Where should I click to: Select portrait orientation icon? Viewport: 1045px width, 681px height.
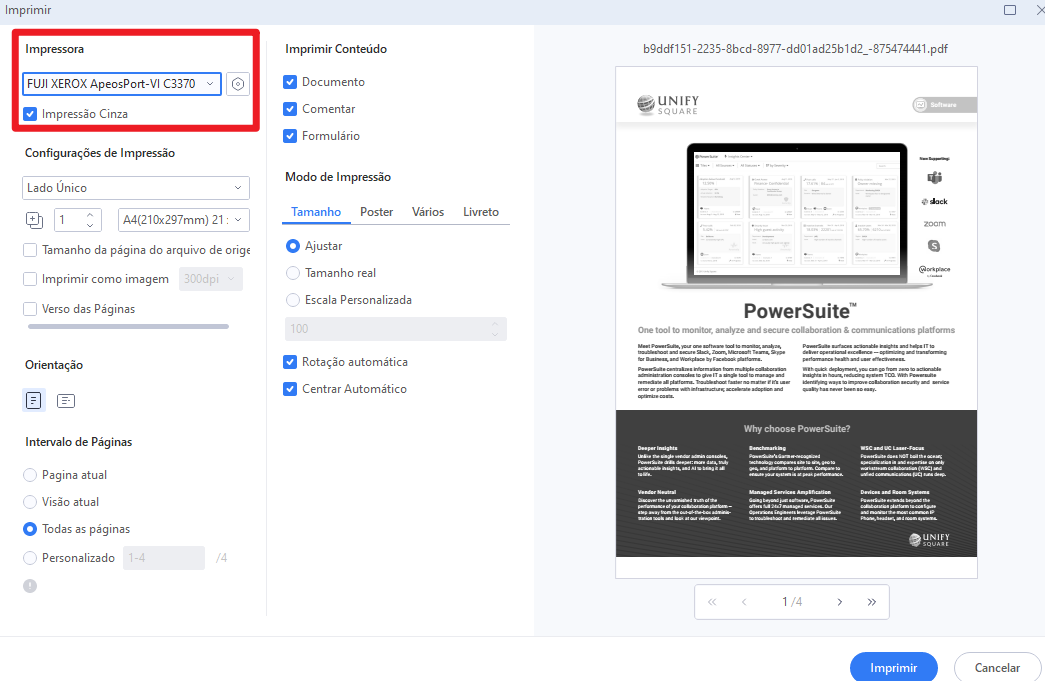pos(33,399)
